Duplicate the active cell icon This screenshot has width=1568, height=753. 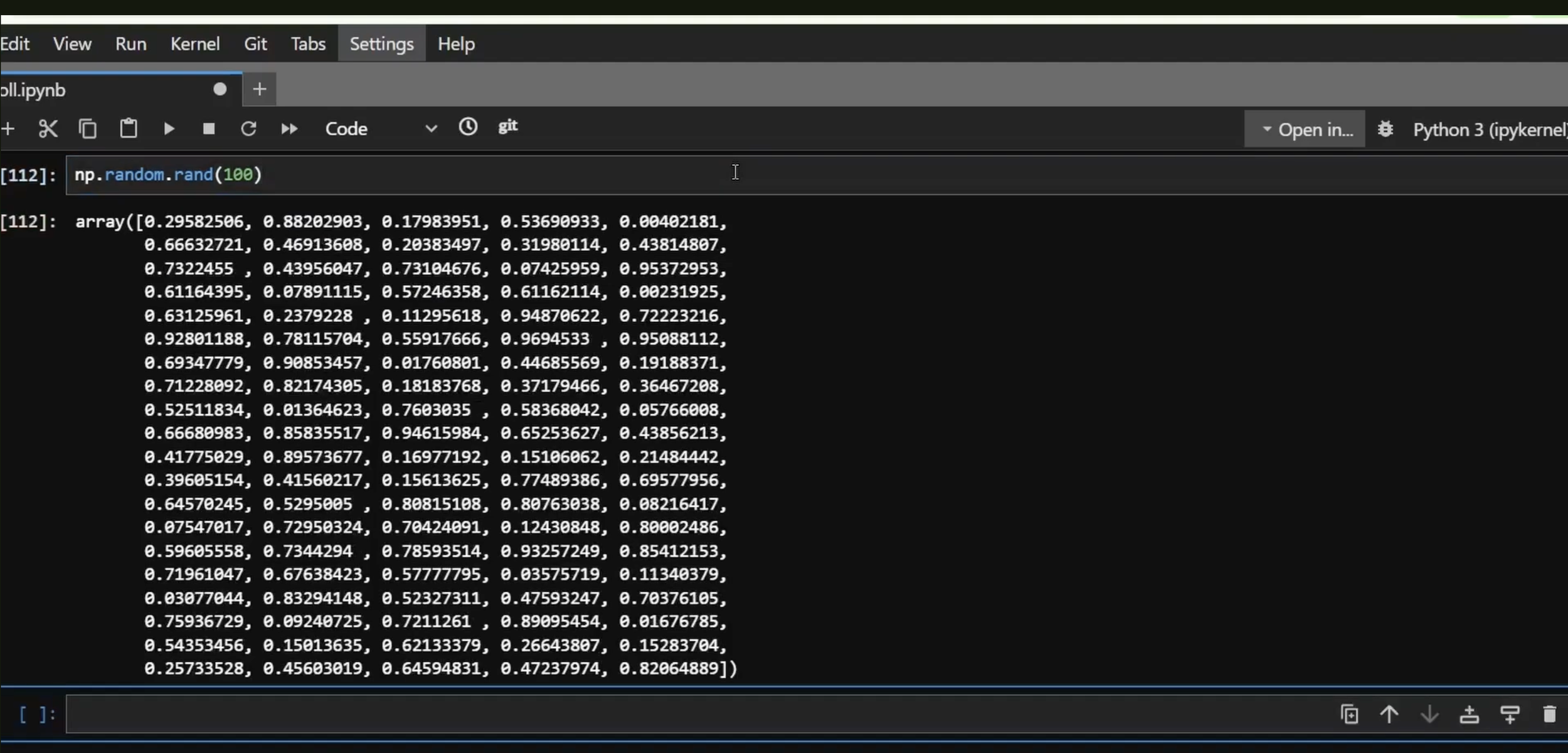(1349, 715)
